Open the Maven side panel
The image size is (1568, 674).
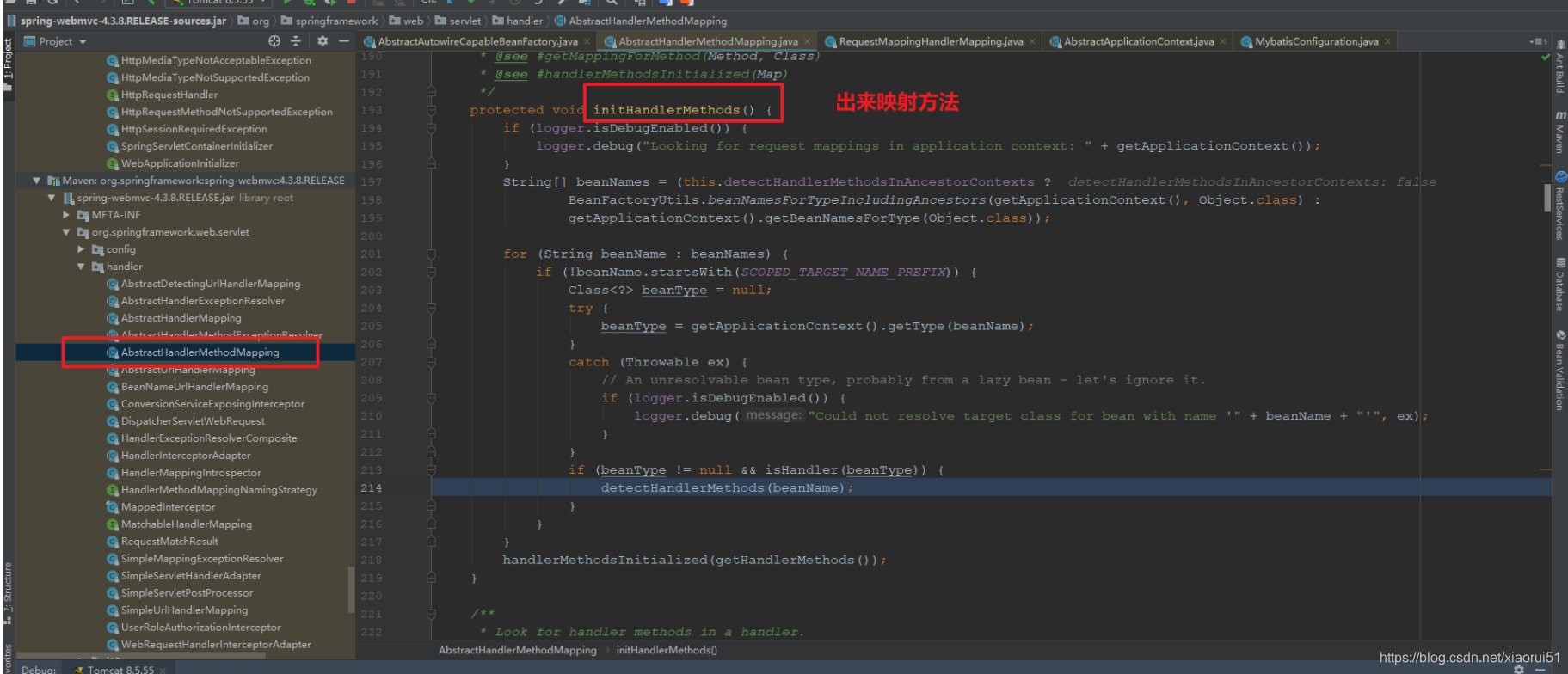coord(1559,132)
